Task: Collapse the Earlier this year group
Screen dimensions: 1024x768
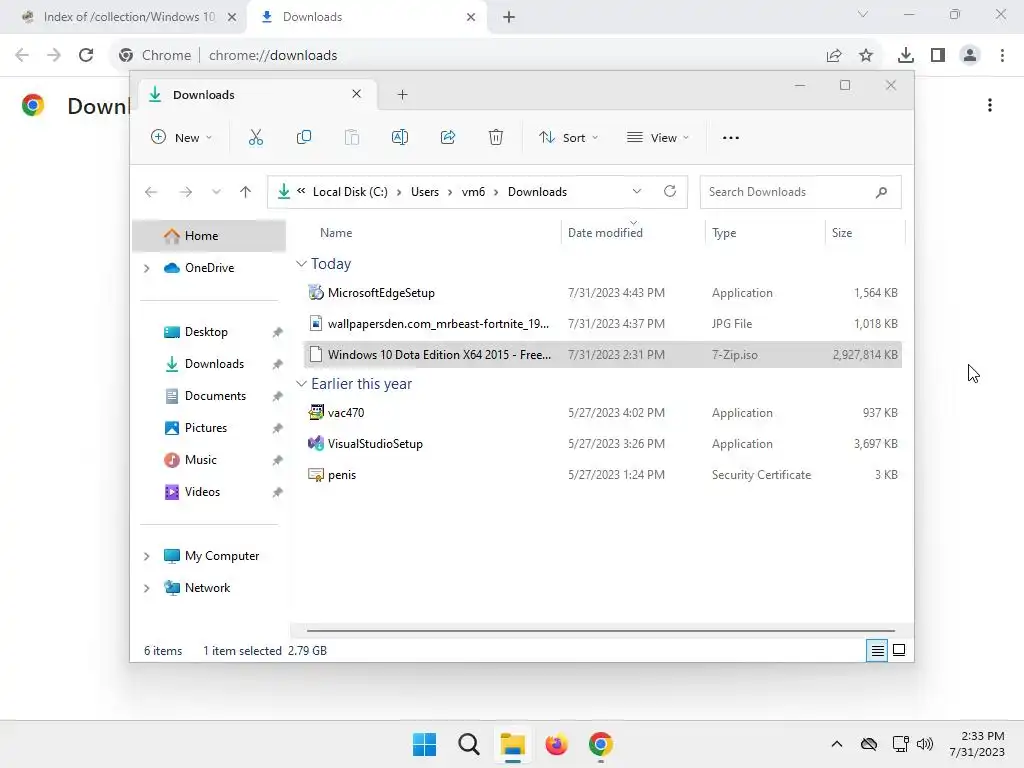Action: point(301,384)
